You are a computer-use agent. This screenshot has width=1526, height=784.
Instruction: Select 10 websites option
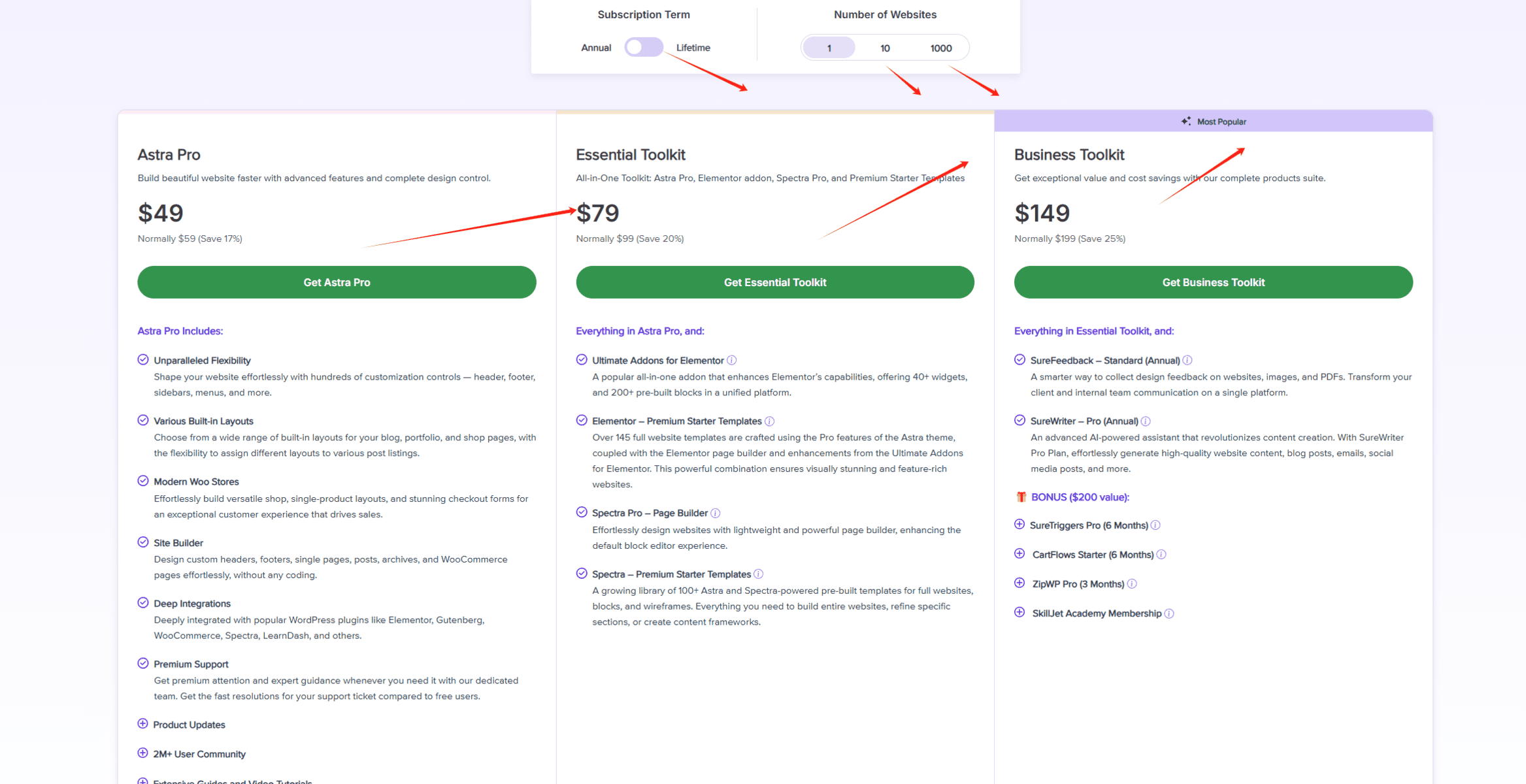885,48
